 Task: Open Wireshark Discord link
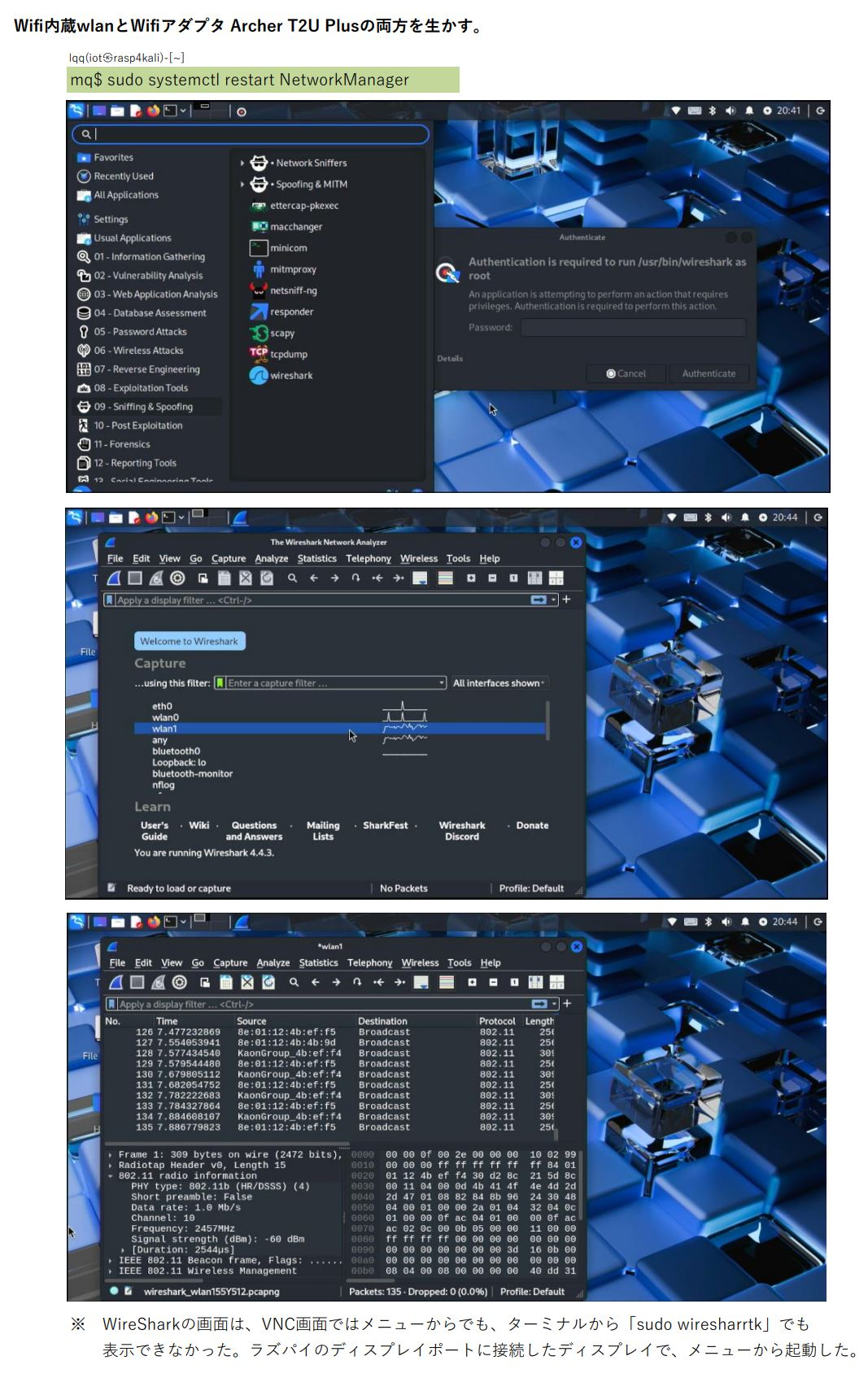coord(462,831)
